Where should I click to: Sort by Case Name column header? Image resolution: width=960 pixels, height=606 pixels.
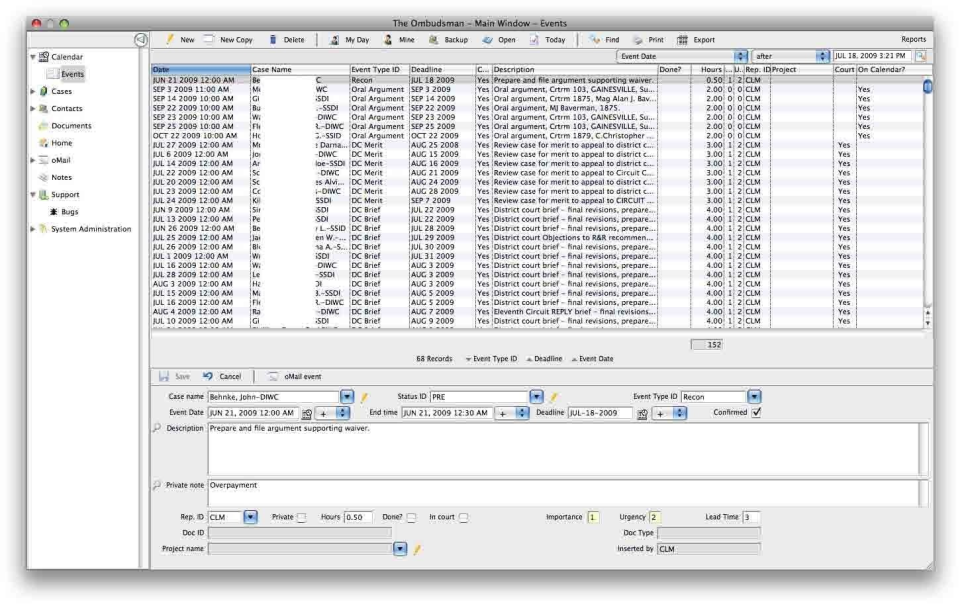(300, 69)
